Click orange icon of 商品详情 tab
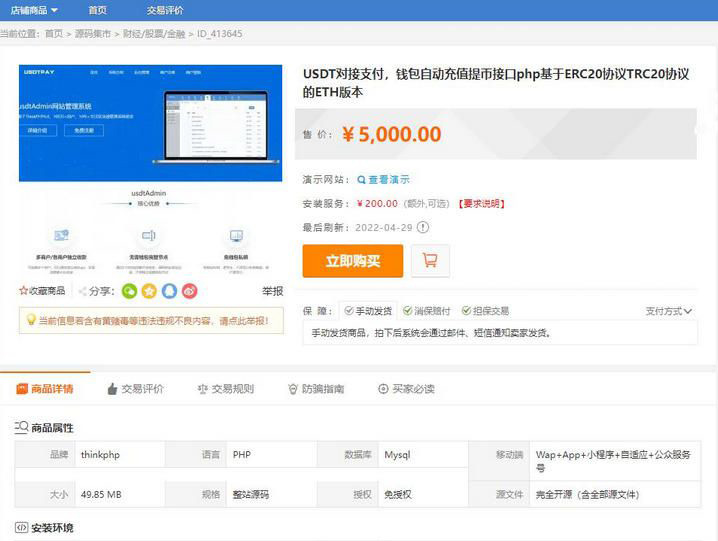This screenshot has width=718, height=541. pyautogui.click(x=22, y=389)
